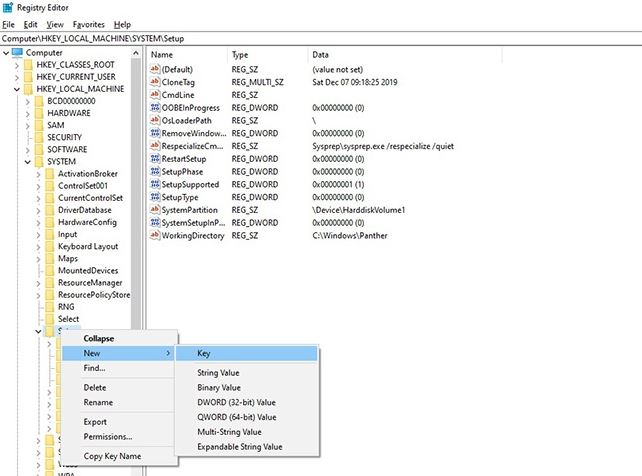
Task: Click the Computer icon in the tree
Action: pos(17,52)
